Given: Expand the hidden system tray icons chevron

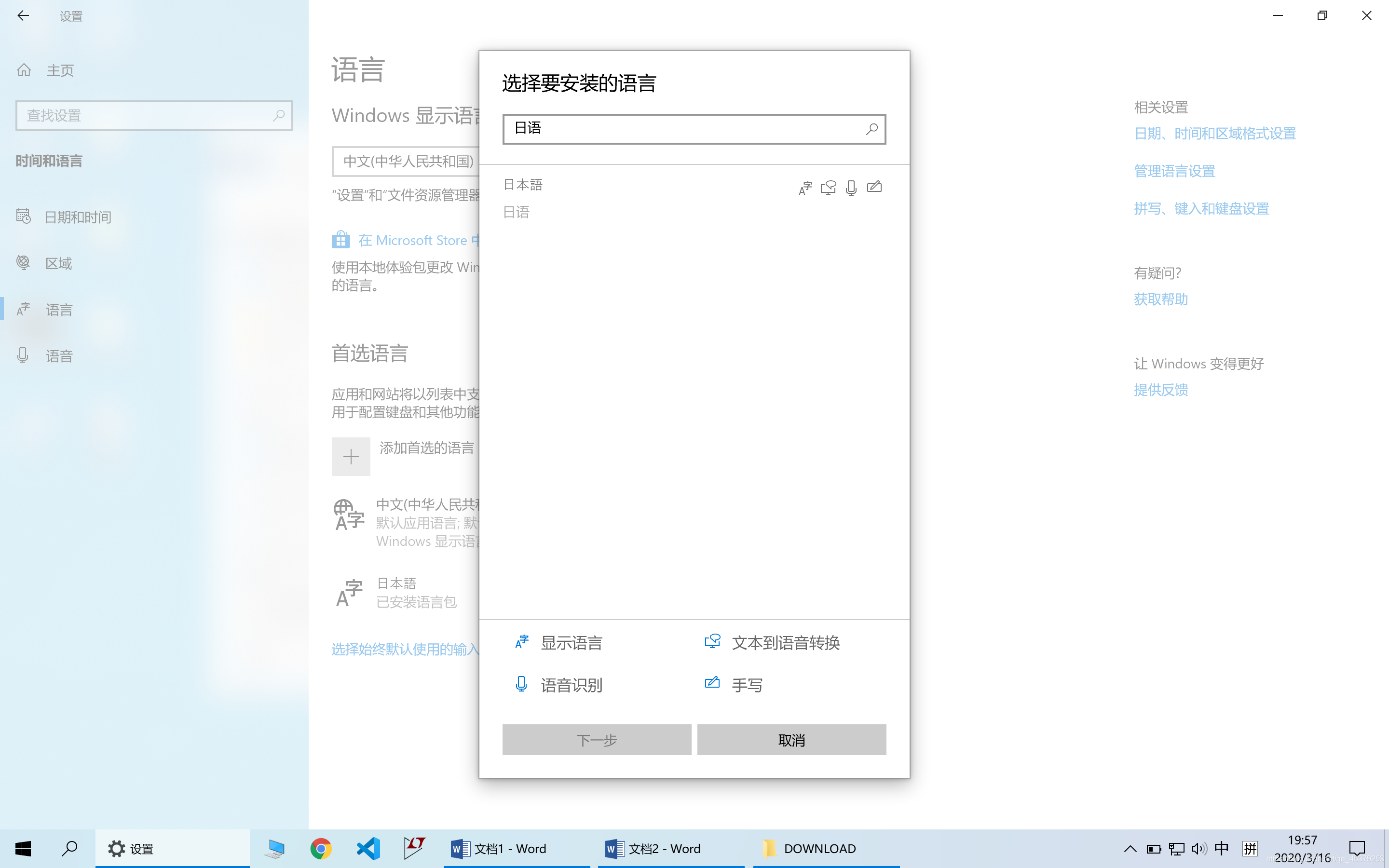Looking at the screenshot, I should (1130, 849).
